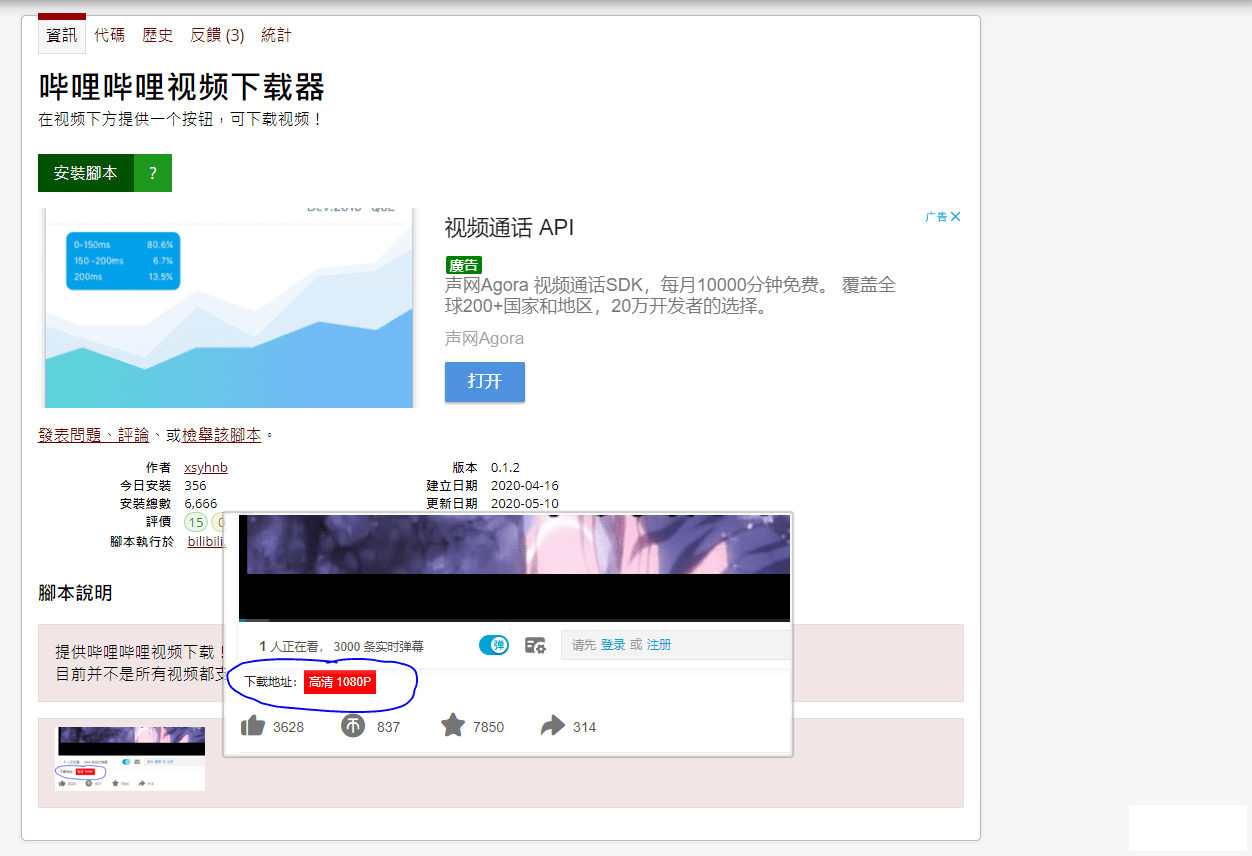Open the 歷史 tab
Screen dimensions: 1252x856
coord(158,35)
